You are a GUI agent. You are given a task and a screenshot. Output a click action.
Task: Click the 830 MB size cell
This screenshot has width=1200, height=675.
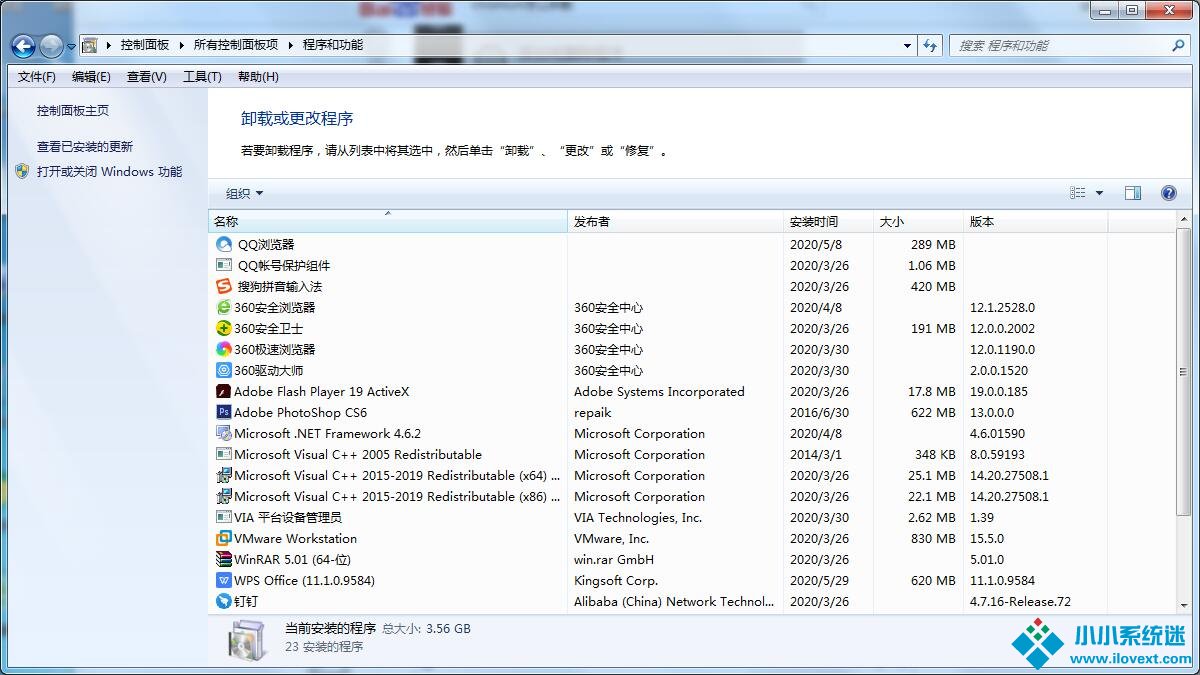tap(933, 539)
